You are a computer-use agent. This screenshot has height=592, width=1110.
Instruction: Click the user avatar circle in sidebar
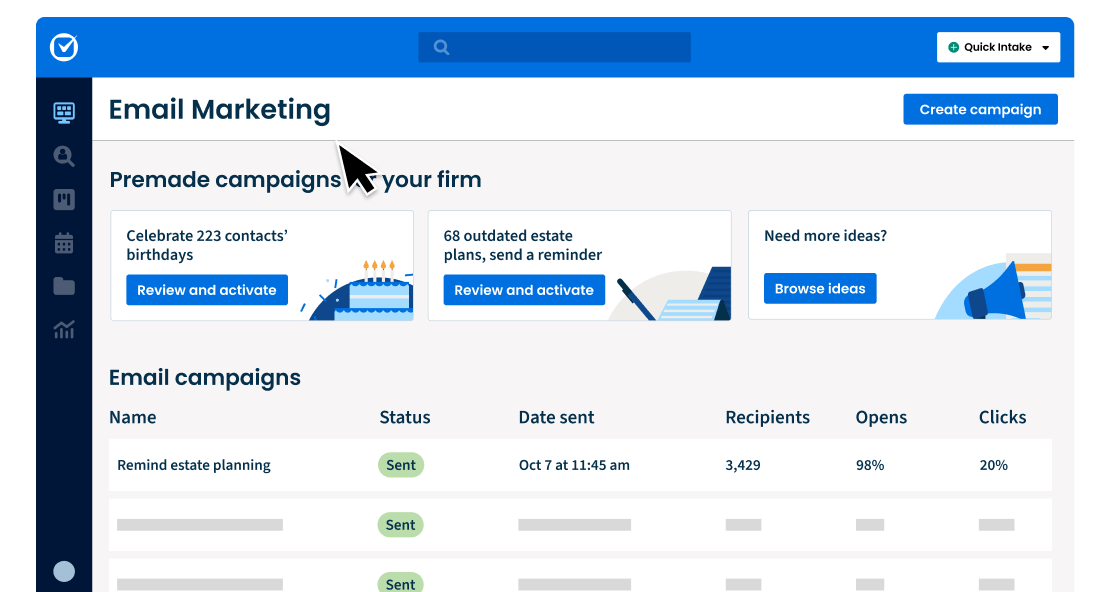64,571
